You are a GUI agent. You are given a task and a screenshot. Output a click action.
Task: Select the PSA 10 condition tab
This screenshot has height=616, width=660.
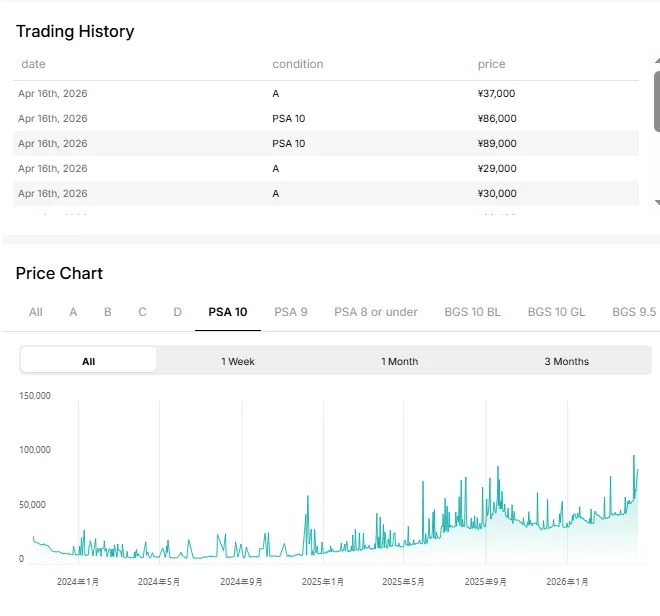[228, 312]
